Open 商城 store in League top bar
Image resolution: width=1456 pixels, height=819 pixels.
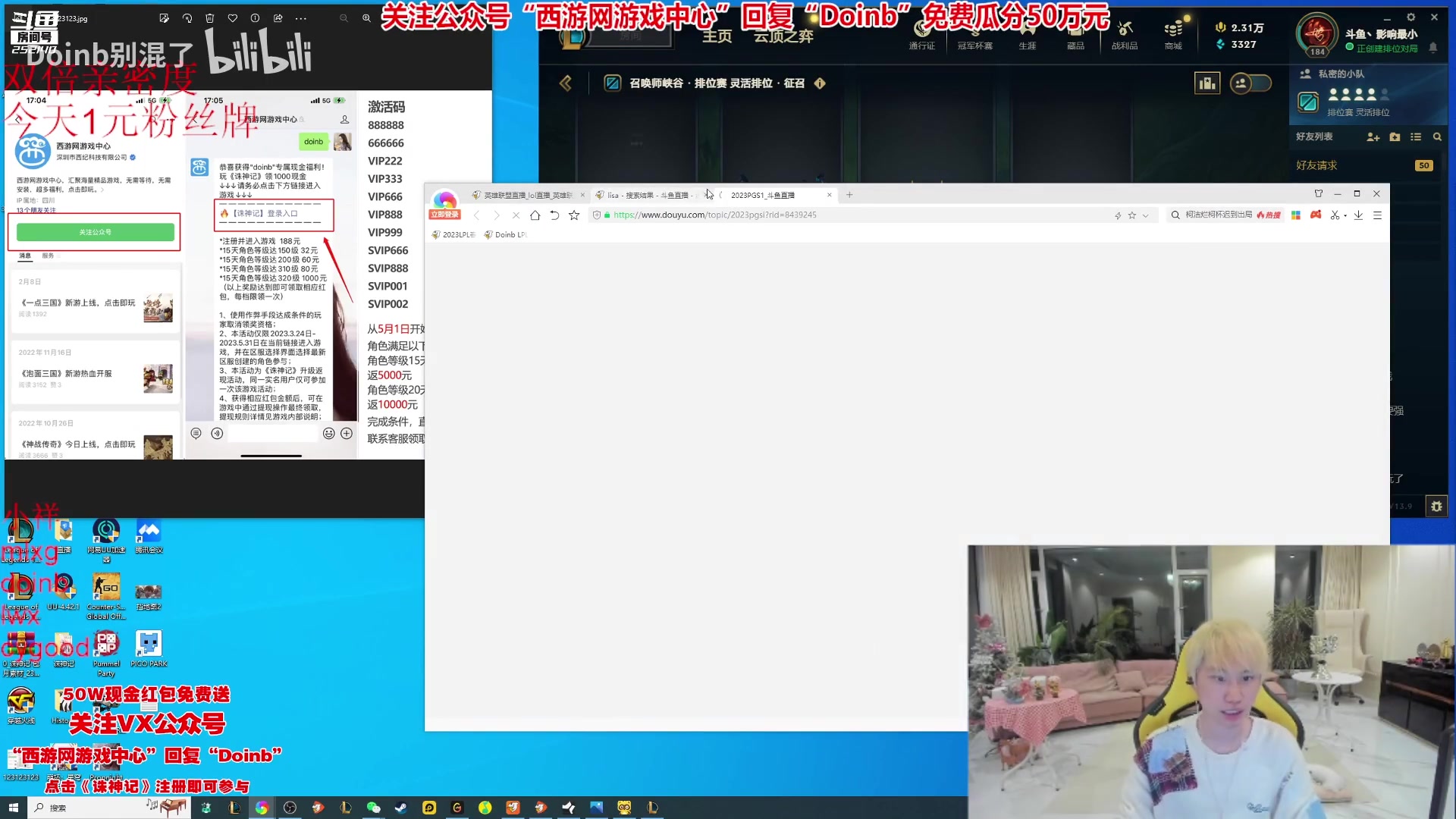tap(1173, 35)
